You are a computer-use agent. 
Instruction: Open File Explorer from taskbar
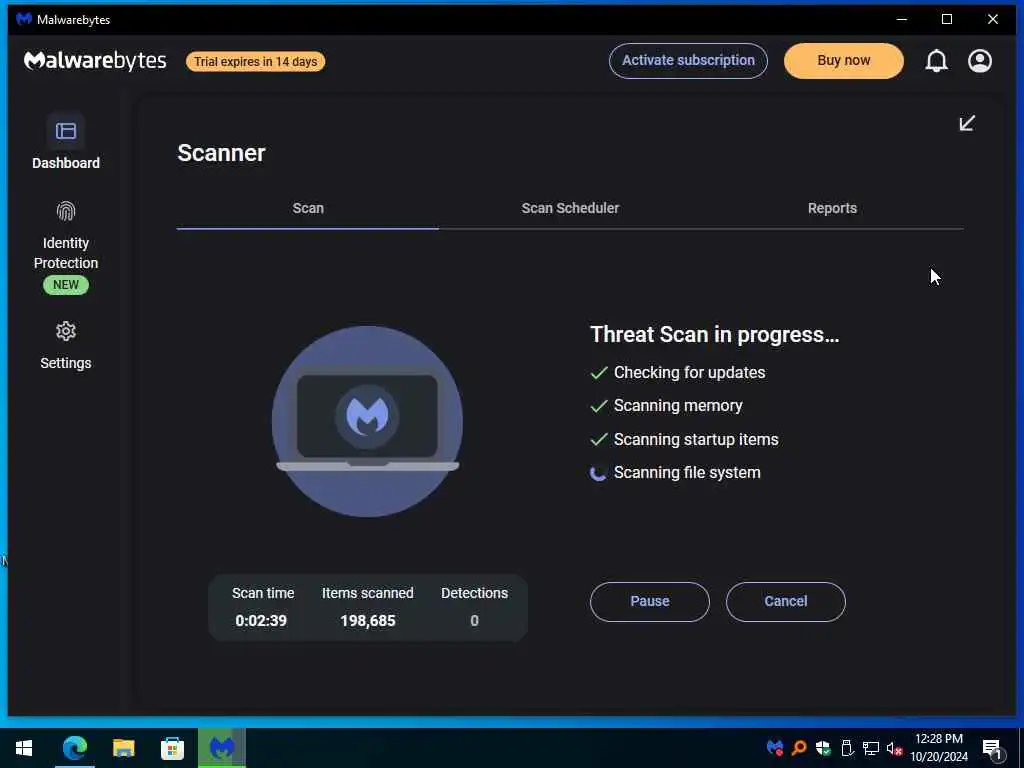click(x=123, y=748)
